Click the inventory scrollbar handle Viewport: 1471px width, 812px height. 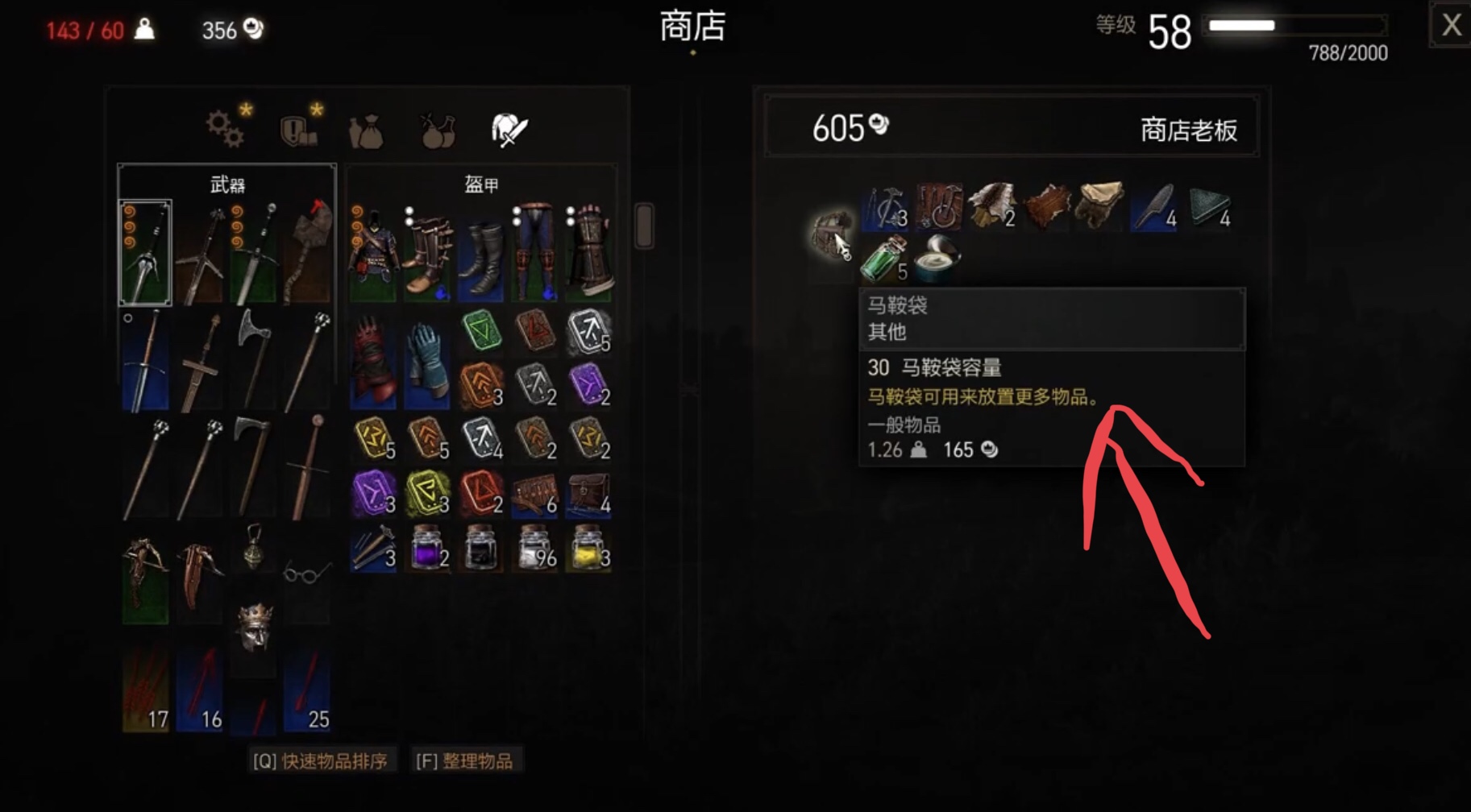click(644, 225)
